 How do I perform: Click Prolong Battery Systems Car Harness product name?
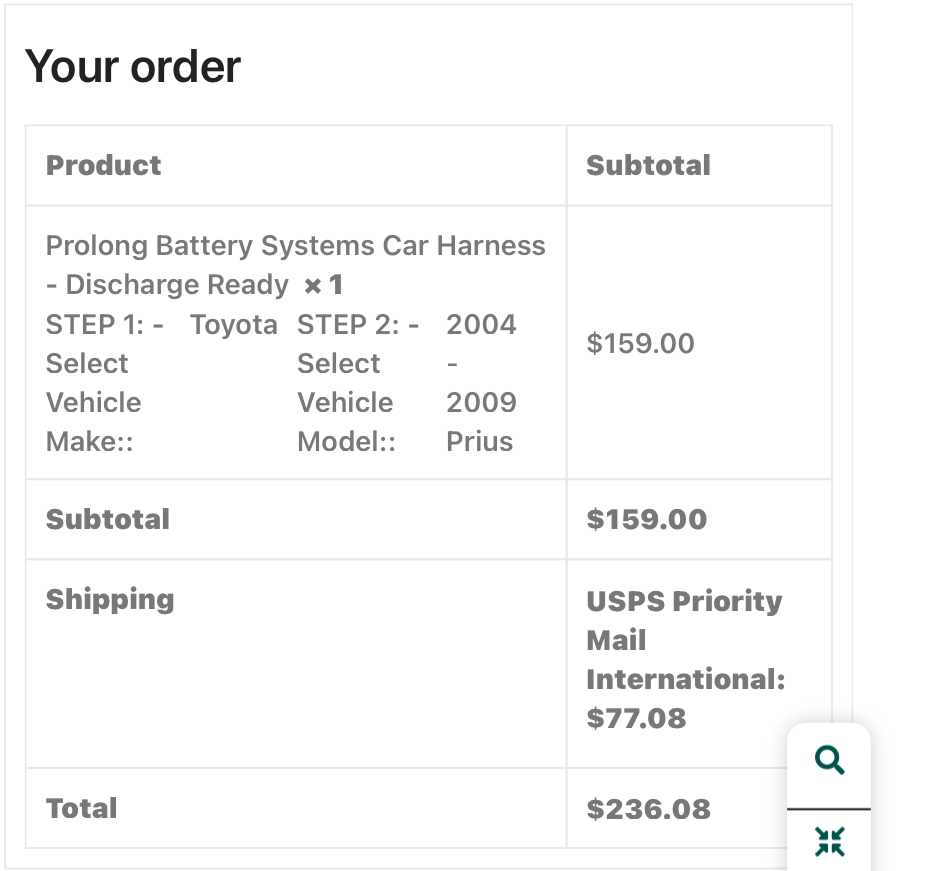pos(296,245)
